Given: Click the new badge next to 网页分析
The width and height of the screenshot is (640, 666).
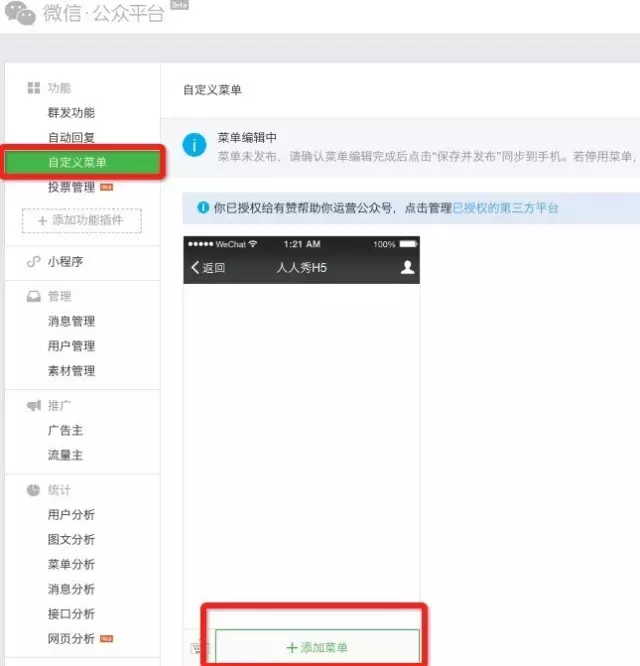Looking at the screenshot, I should pyautogui.click(x=107, y=639).
